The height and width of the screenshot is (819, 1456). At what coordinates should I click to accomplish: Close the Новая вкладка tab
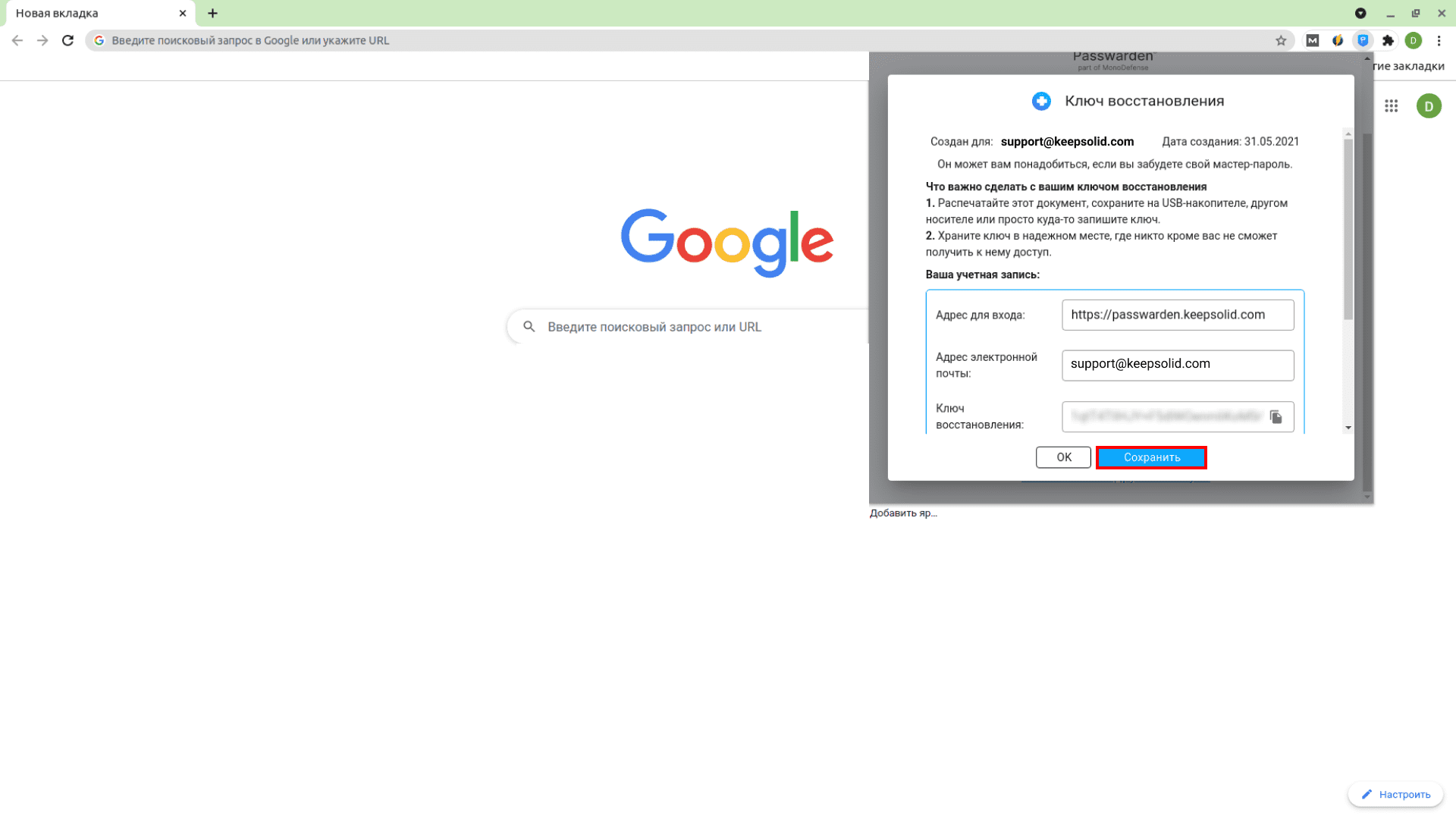tap(183, 13)
